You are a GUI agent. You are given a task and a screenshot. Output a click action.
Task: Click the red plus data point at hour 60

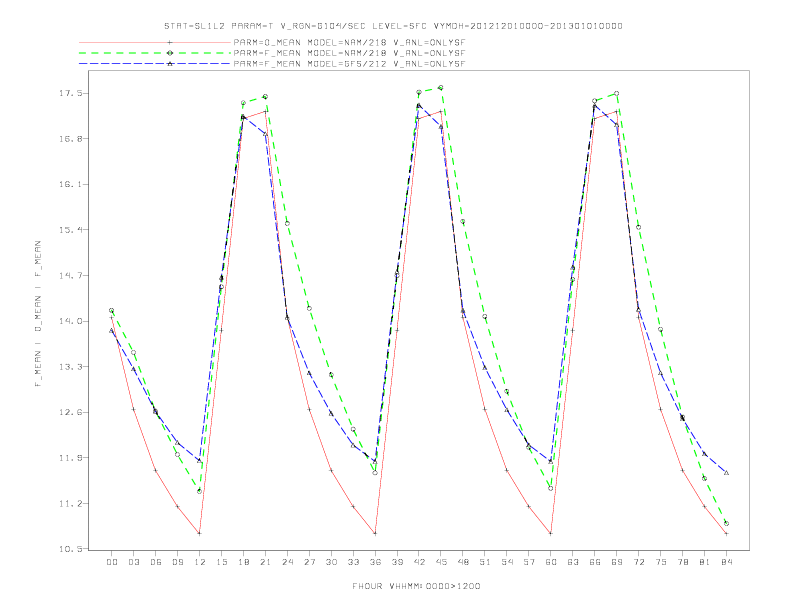pyautogui.click(x=551, y=533)
